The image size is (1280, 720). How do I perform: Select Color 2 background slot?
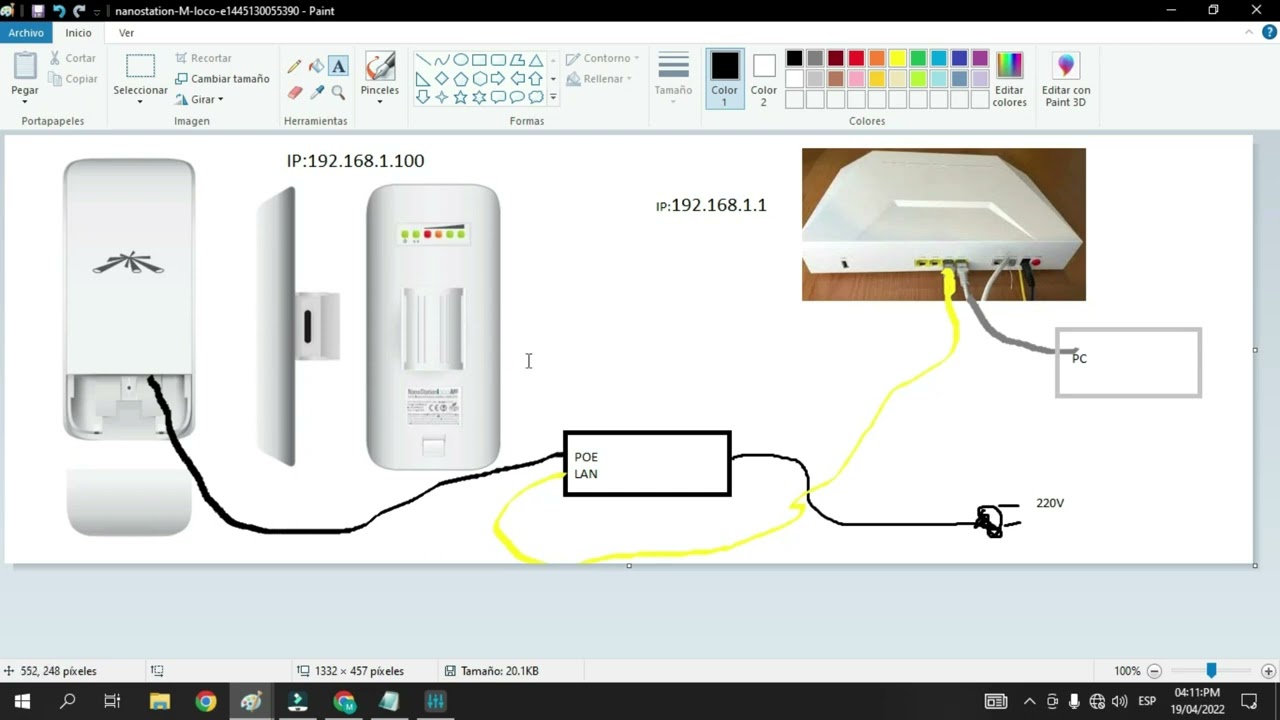[764, 79]
